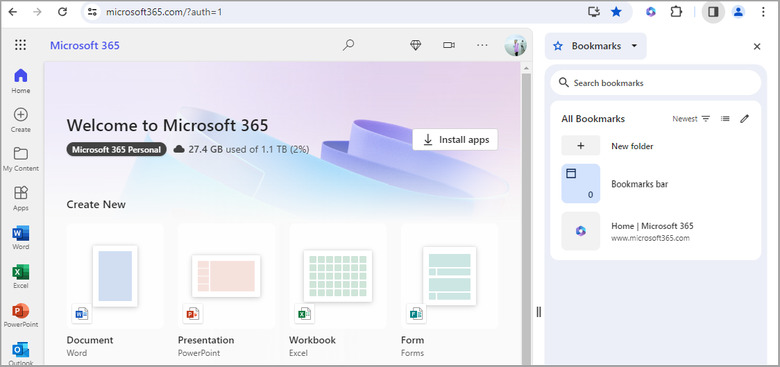Launch Excel from the left sidebar
This screenshot has height=367, width=780.
21,276
